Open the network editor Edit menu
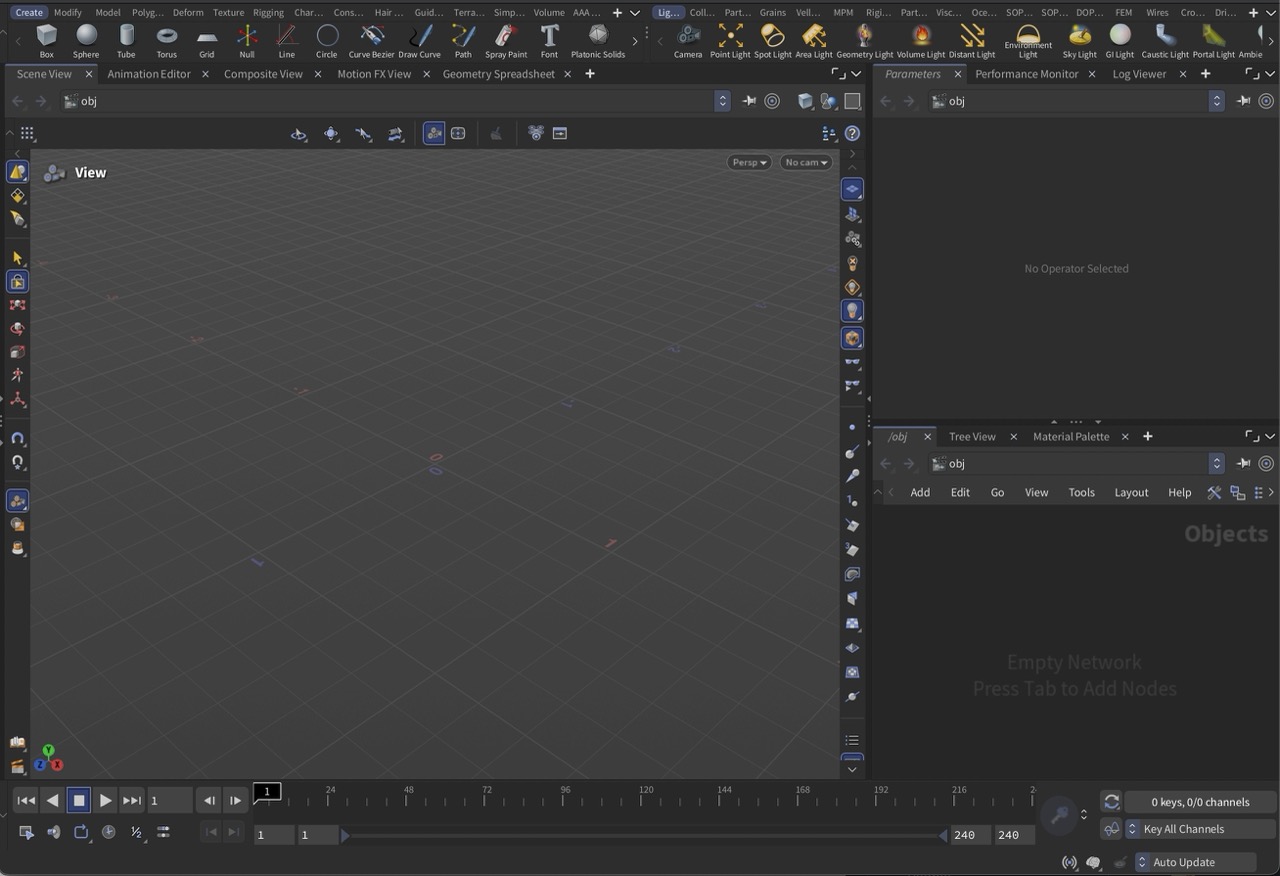Viewport: 1280px width, 876px height. point(960,492)
